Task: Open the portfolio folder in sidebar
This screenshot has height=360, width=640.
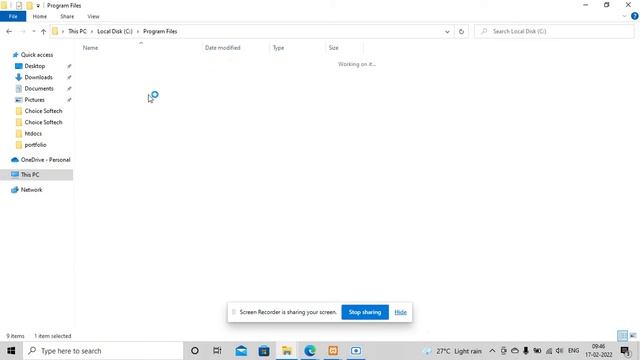Action: [x=35, y=145]
